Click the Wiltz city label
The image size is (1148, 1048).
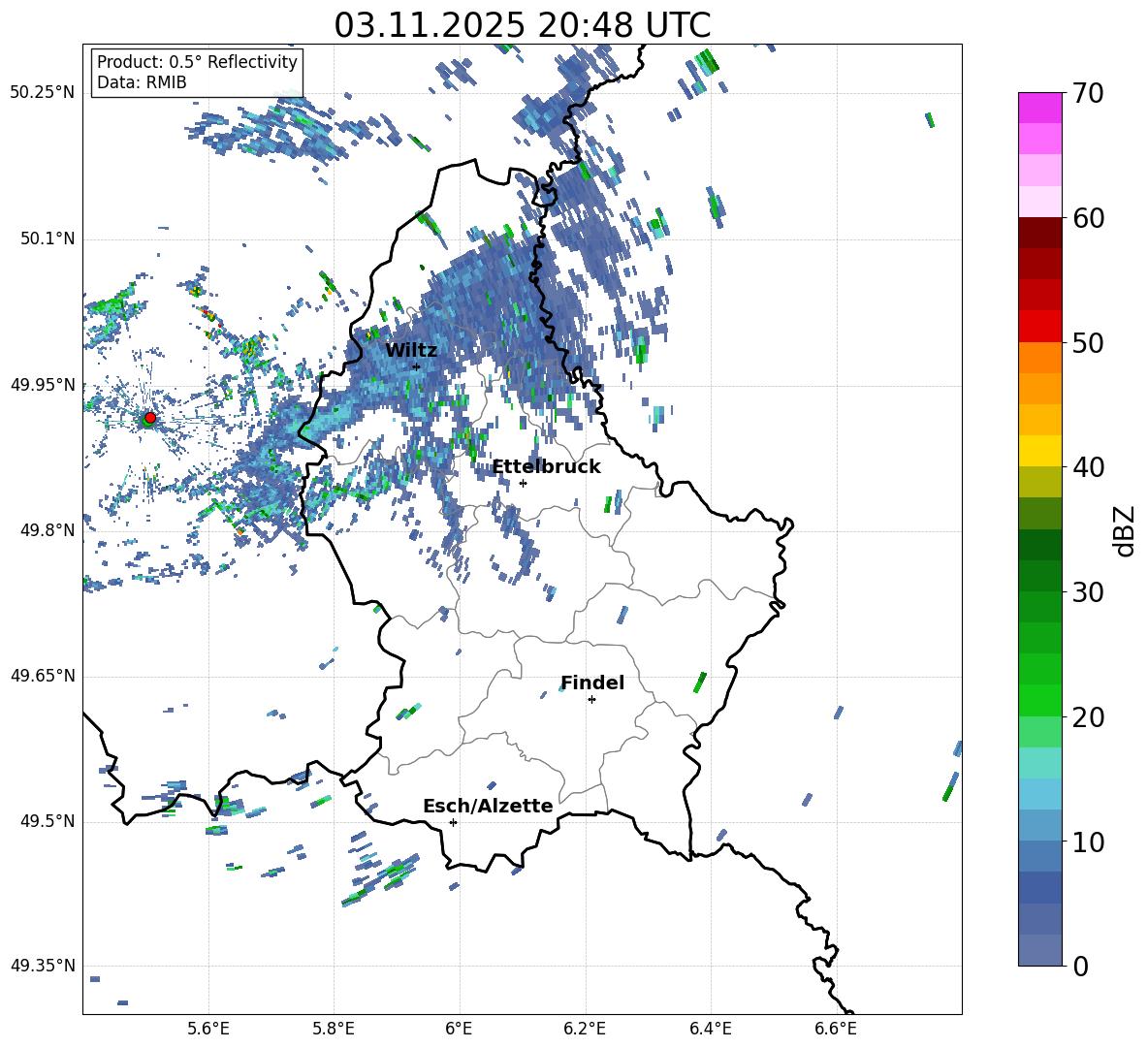(x=411, y=351)
